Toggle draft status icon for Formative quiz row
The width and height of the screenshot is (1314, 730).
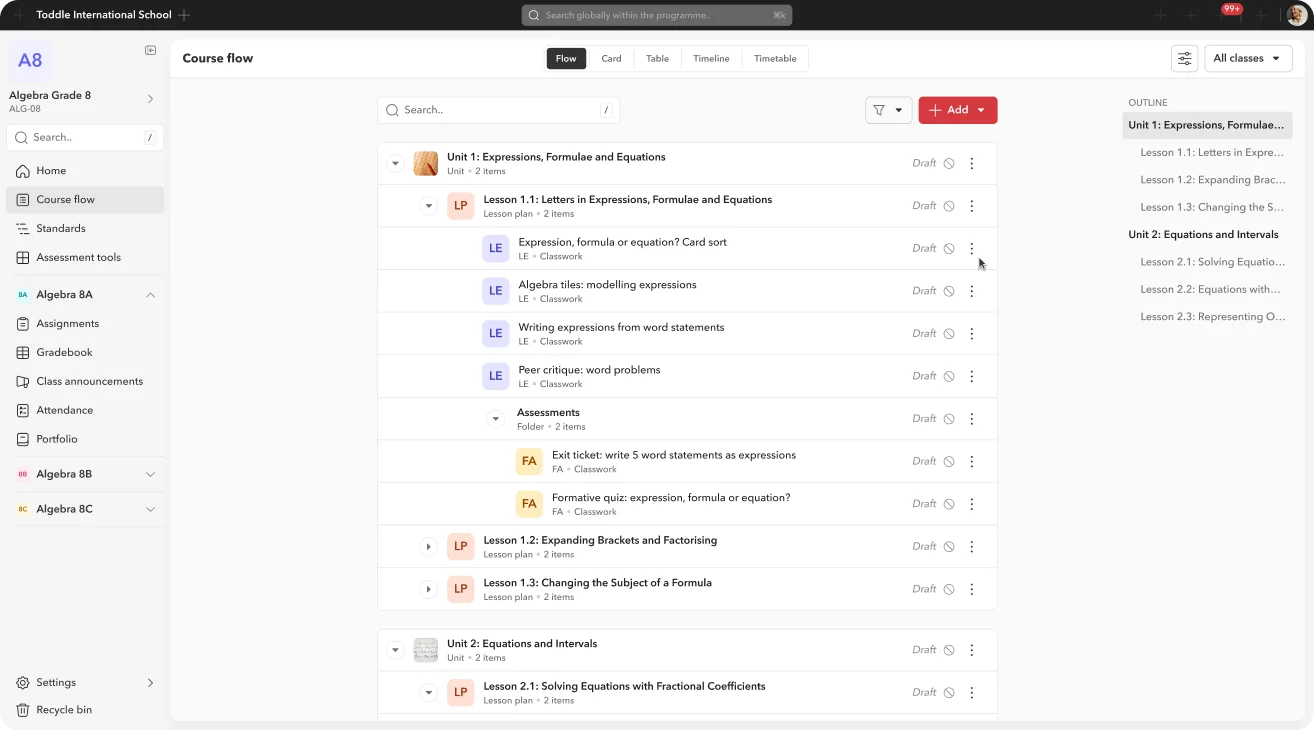click(x=949, y=504)
